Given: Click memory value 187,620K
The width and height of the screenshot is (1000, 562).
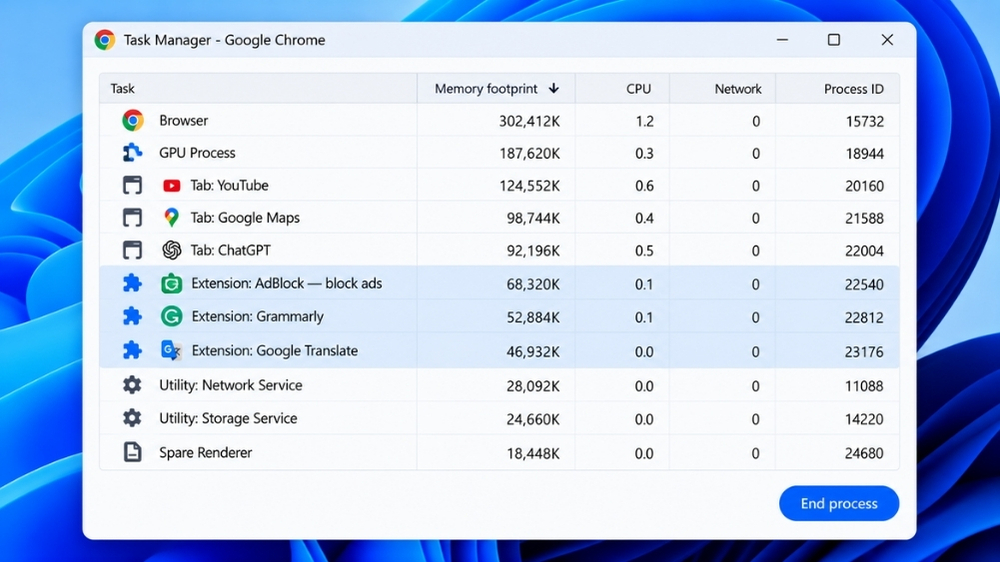Looking at the screenshot, I should tap(529, 154).
